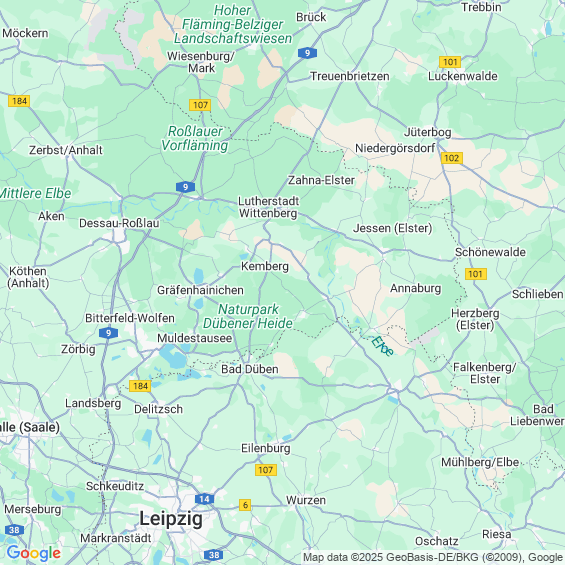Viewport: 565px width, 565px height.
Task: Click the A9 shield near Brück
Action: (x=307, y=53)
